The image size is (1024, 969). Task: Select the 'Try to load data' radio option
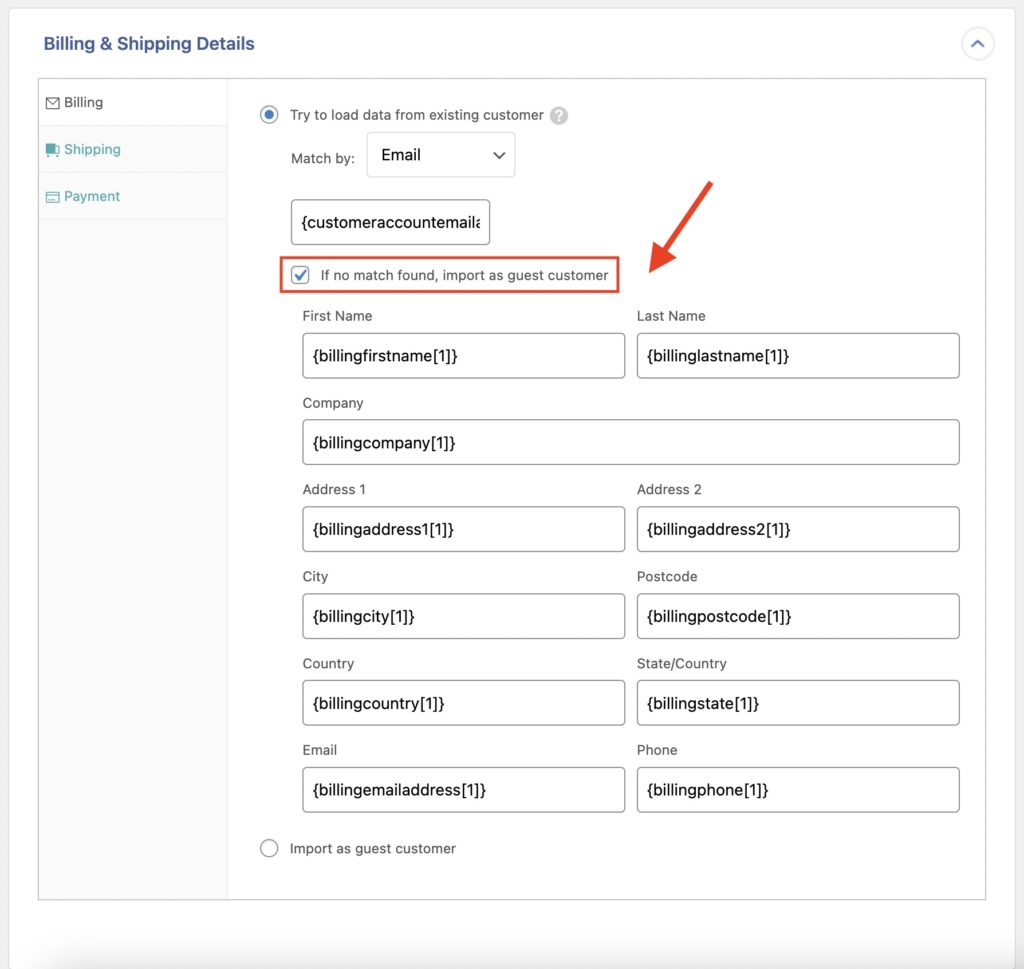(268, 114)
